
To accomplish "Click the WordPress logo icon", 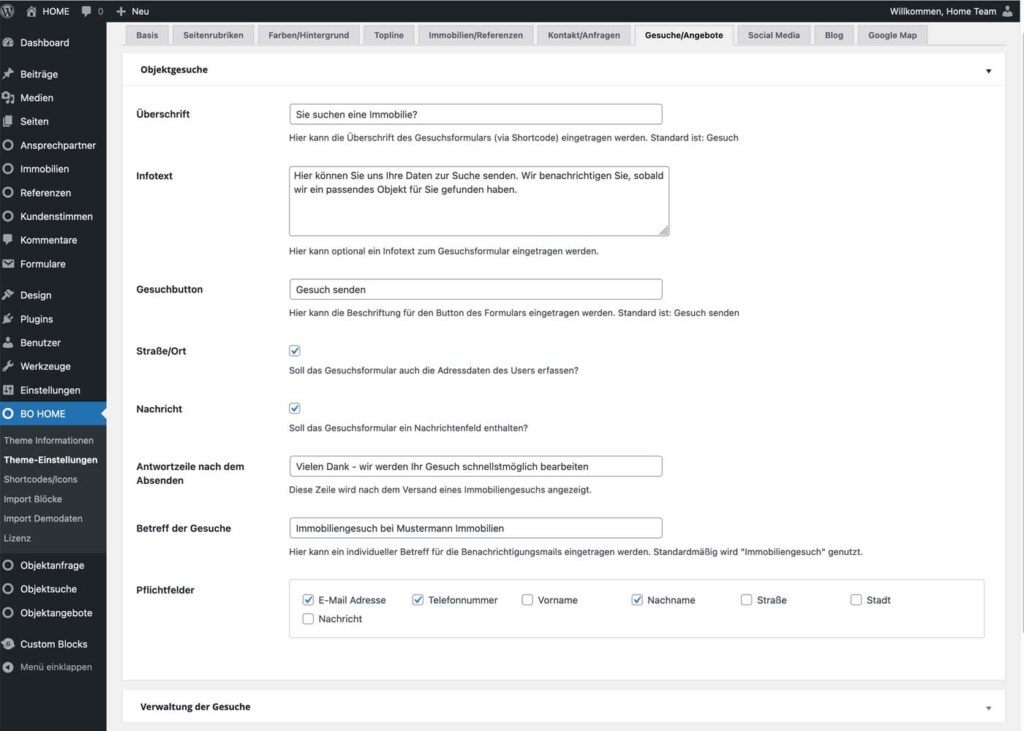I will pyautogui.click(x=9, y=11).
